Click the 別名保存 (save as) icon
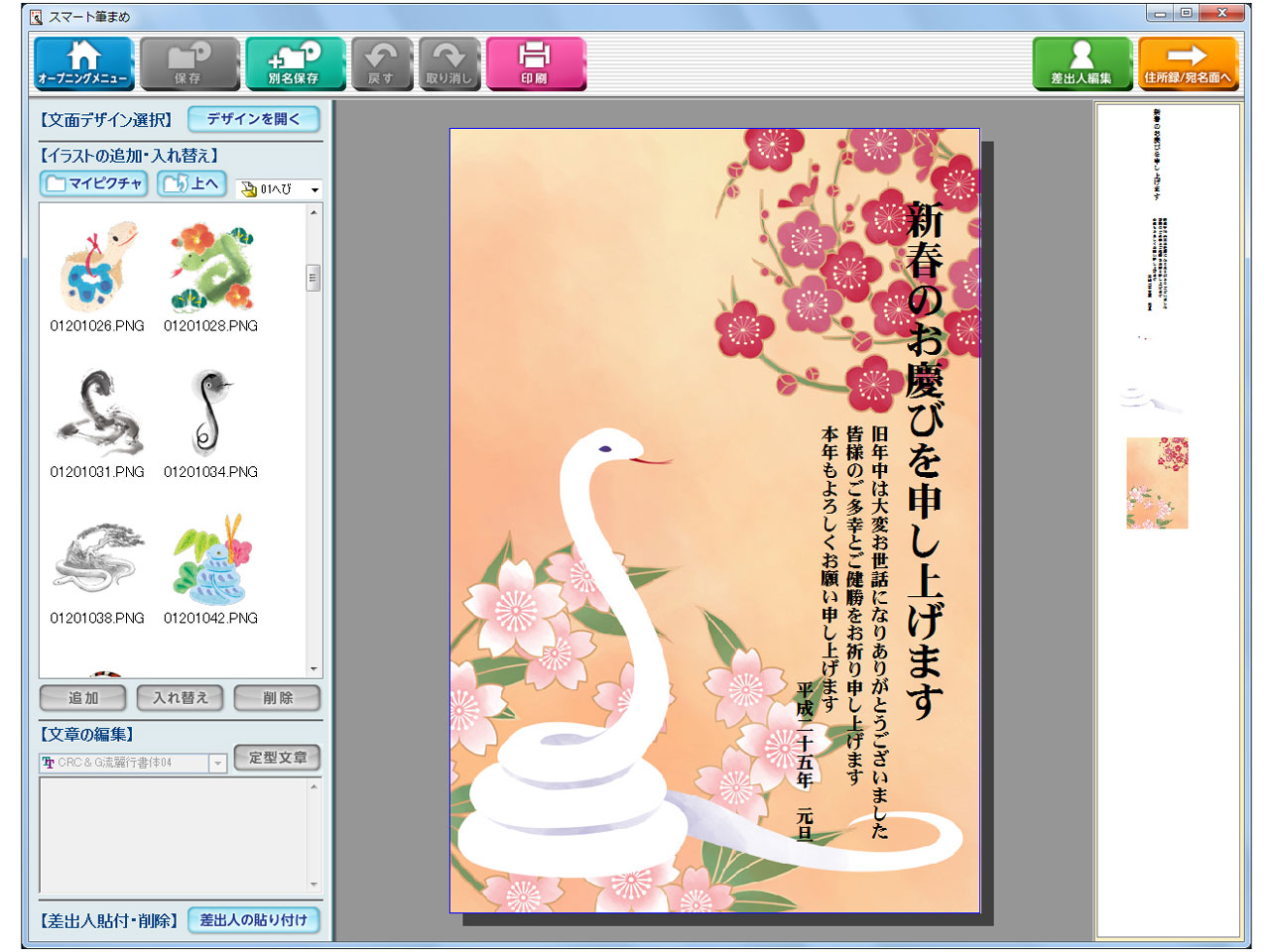Image resolution: width=1270 pixels, height=952 pixels. tap(296, 63)
